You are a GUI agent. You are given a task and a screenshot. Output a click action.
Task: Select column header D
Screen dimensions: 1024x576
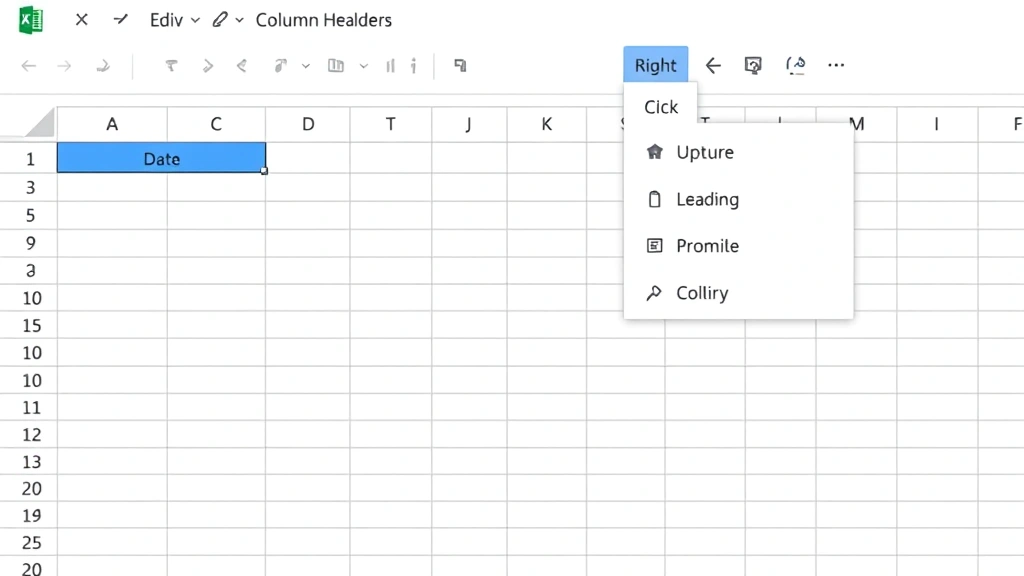pos(308,125)
